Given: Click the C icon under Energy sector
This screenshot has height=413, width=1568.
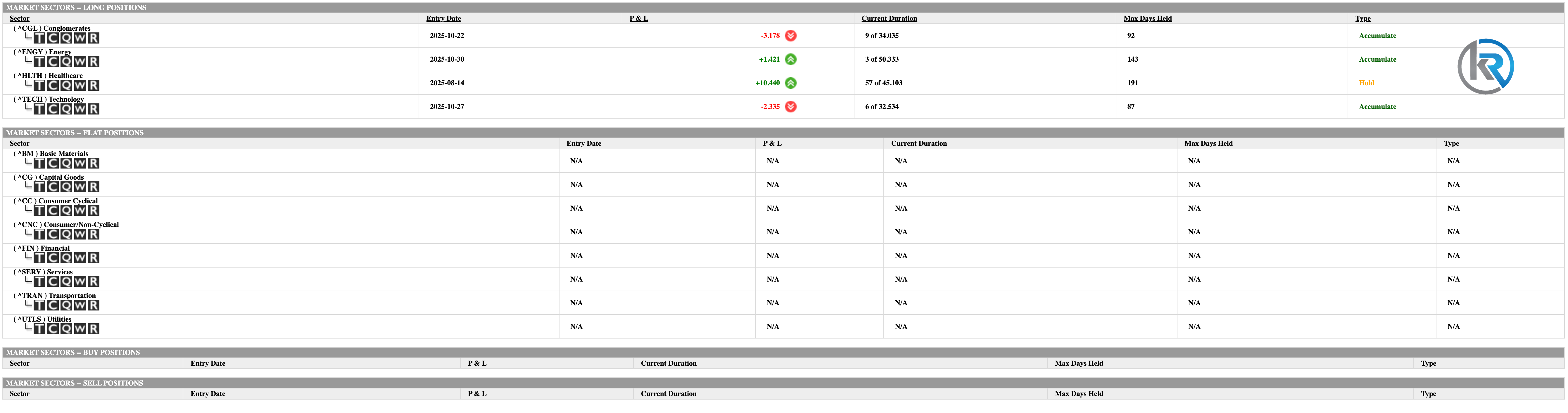Looking at the screenshot, I should [x=53, y=61].
